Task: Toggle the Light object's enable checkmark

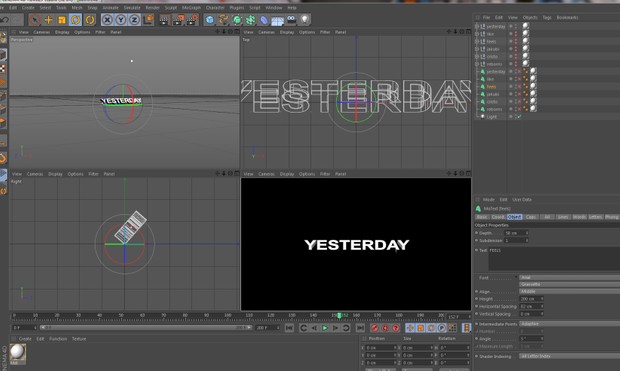Action: pyautogui.click(x=520, y=117)
